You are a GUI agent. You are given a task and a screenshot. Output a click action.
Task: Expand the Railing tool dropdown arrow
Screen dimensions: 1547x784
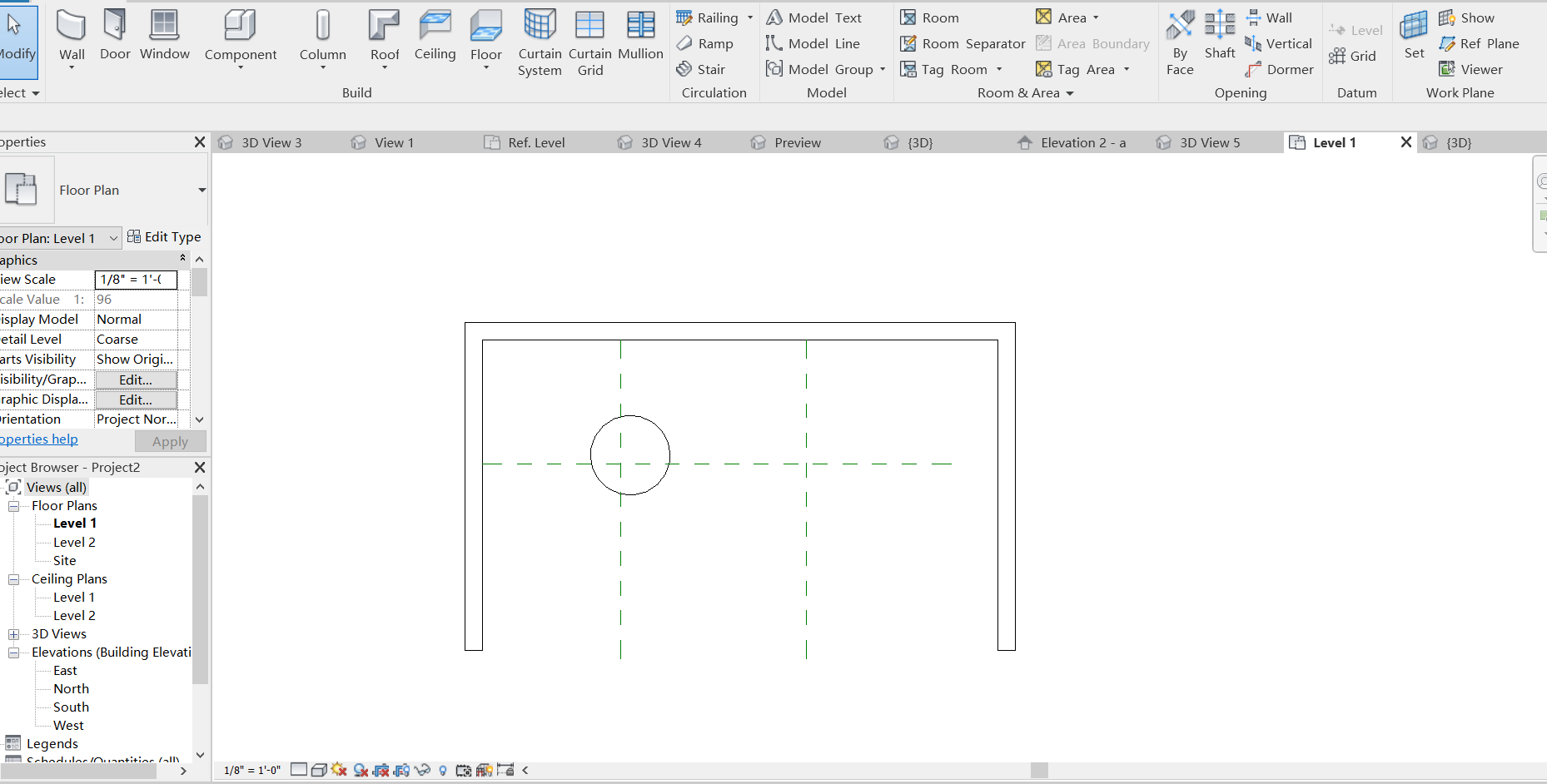[750, 17]
